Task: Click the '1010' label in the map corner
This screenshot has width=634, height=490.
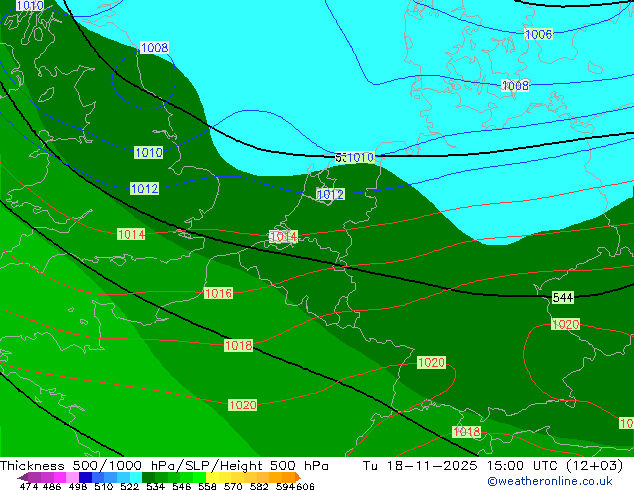Action: [x=30, y=5]
